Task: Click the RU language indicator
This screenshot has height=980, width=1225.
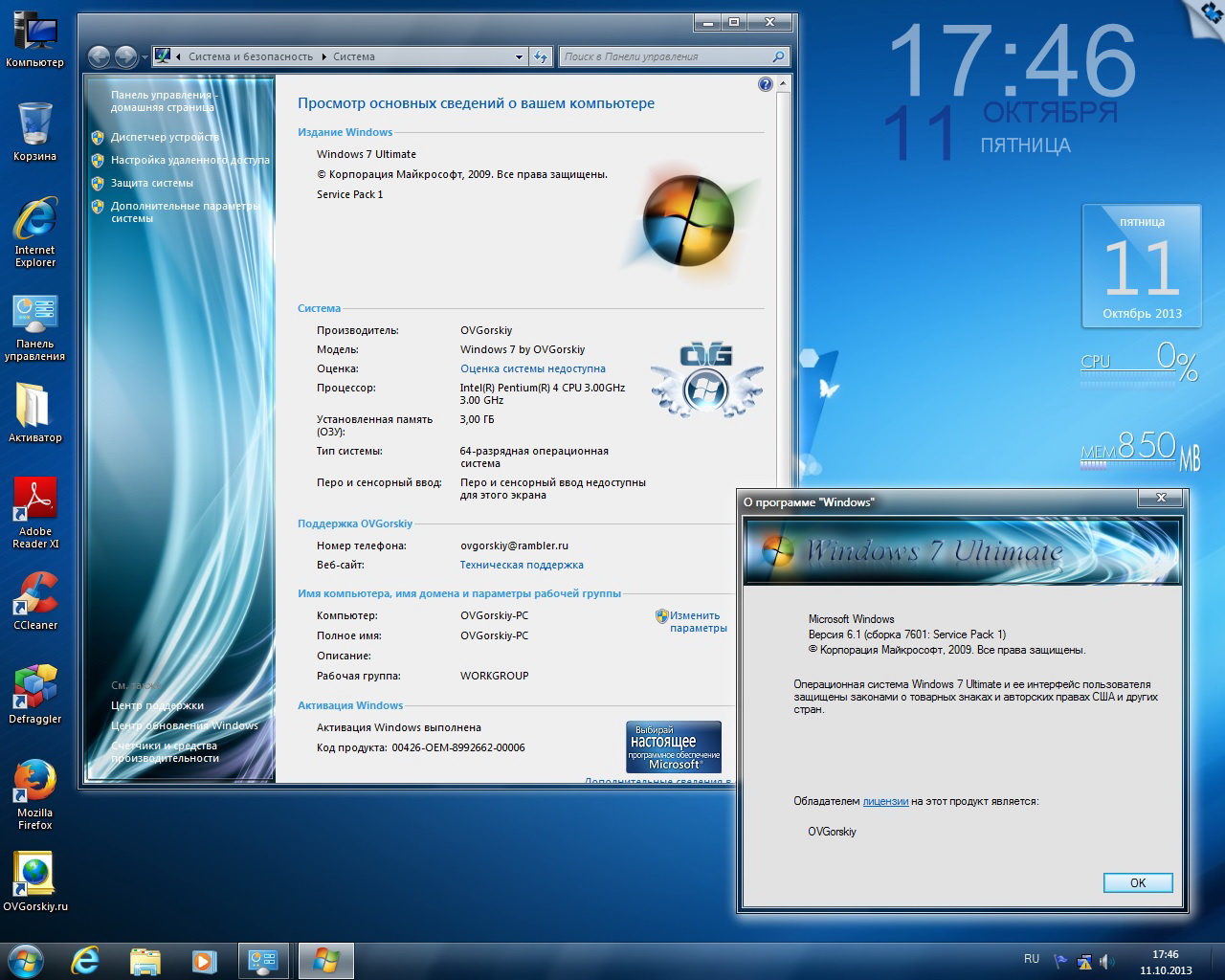Action: 1032,958
